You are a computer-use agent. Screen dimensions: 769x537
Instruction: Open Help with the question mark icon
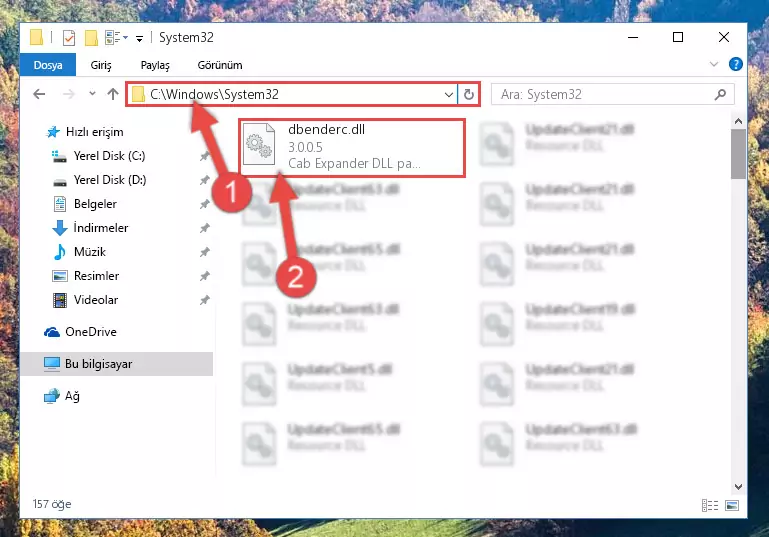(736, 64)
